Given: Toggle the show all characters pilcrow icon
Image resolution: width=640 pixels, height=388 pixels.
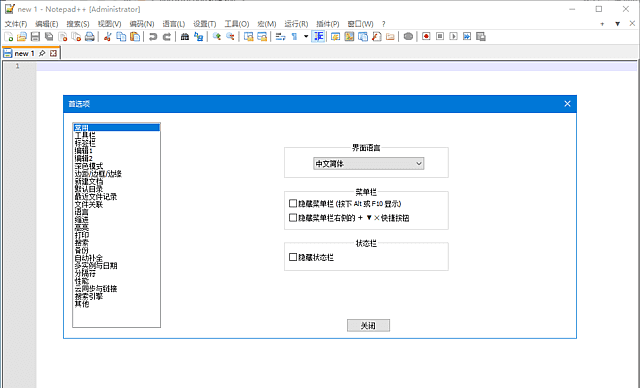Looking at the screenshot, I should click(x=294, y=37).
